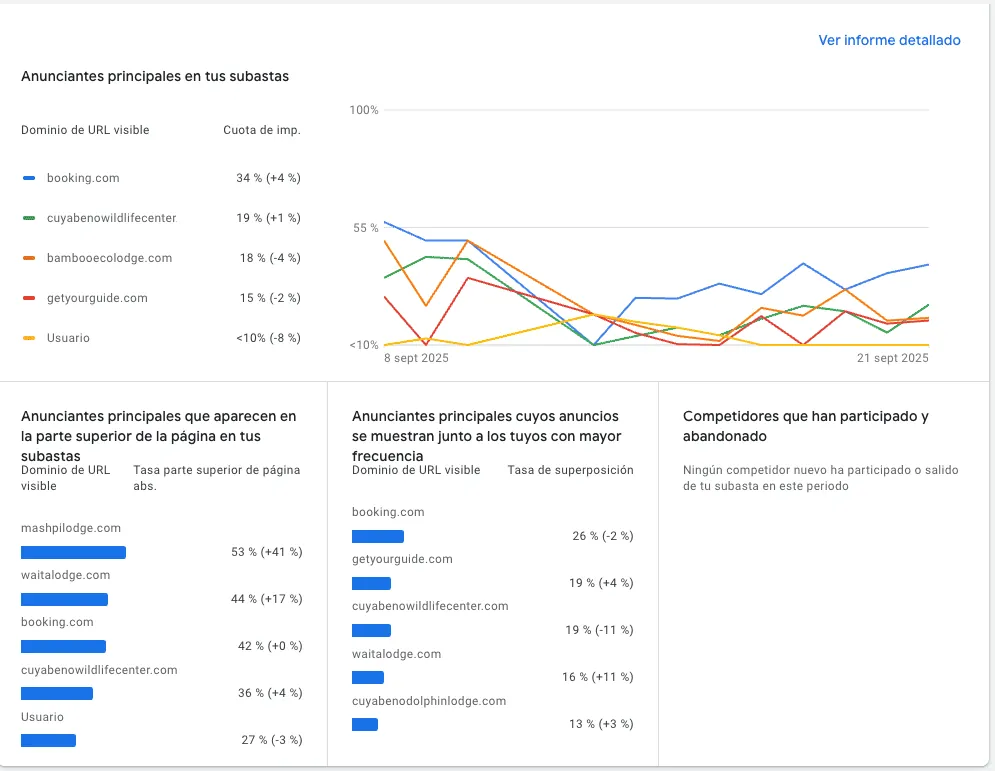
Task: Select getyourguide.com in the overlap rate list
Action: [x=402, y=559]
